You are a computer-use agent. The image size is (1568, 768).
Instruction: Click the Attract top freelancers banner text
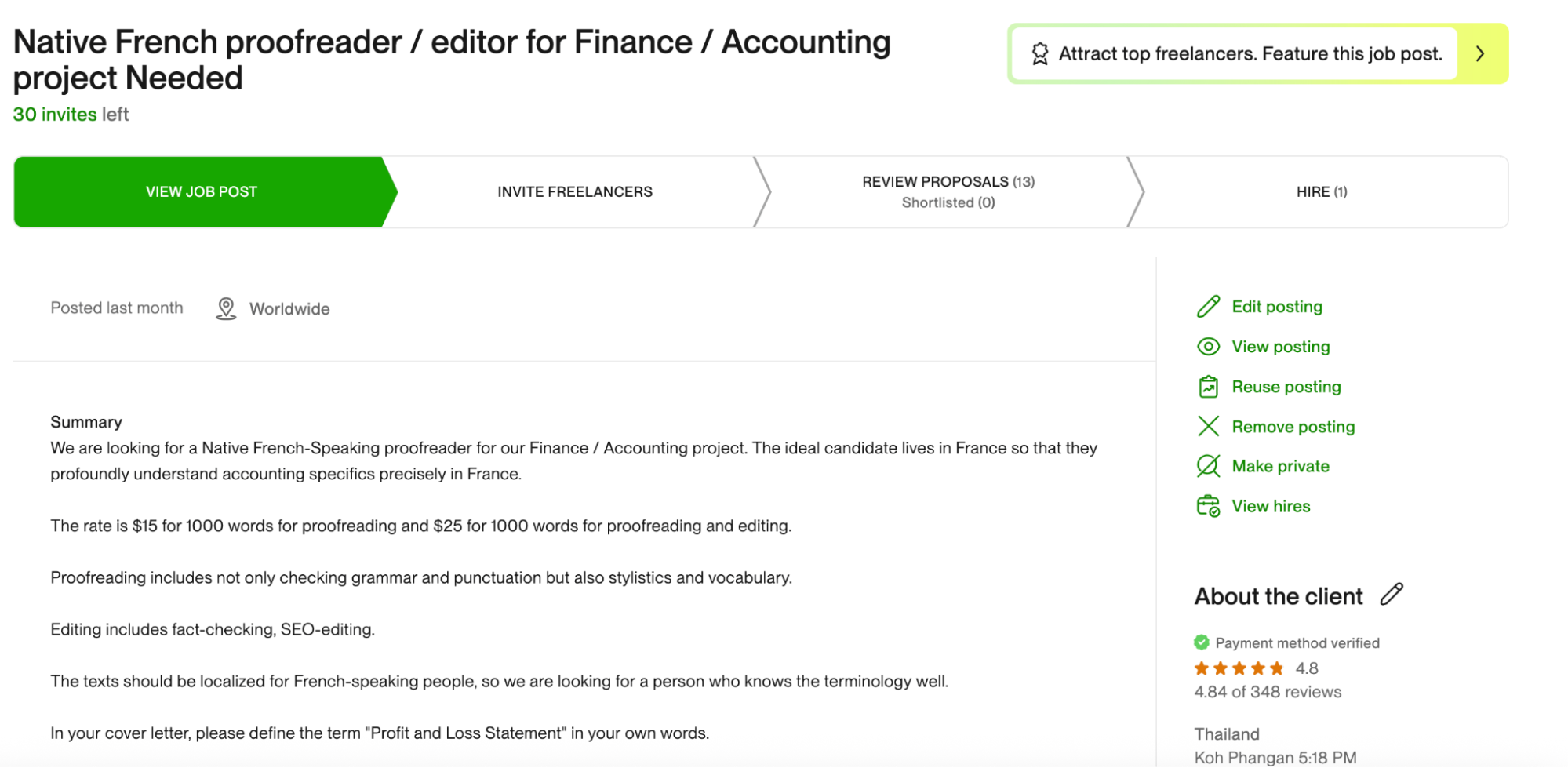1250,54
